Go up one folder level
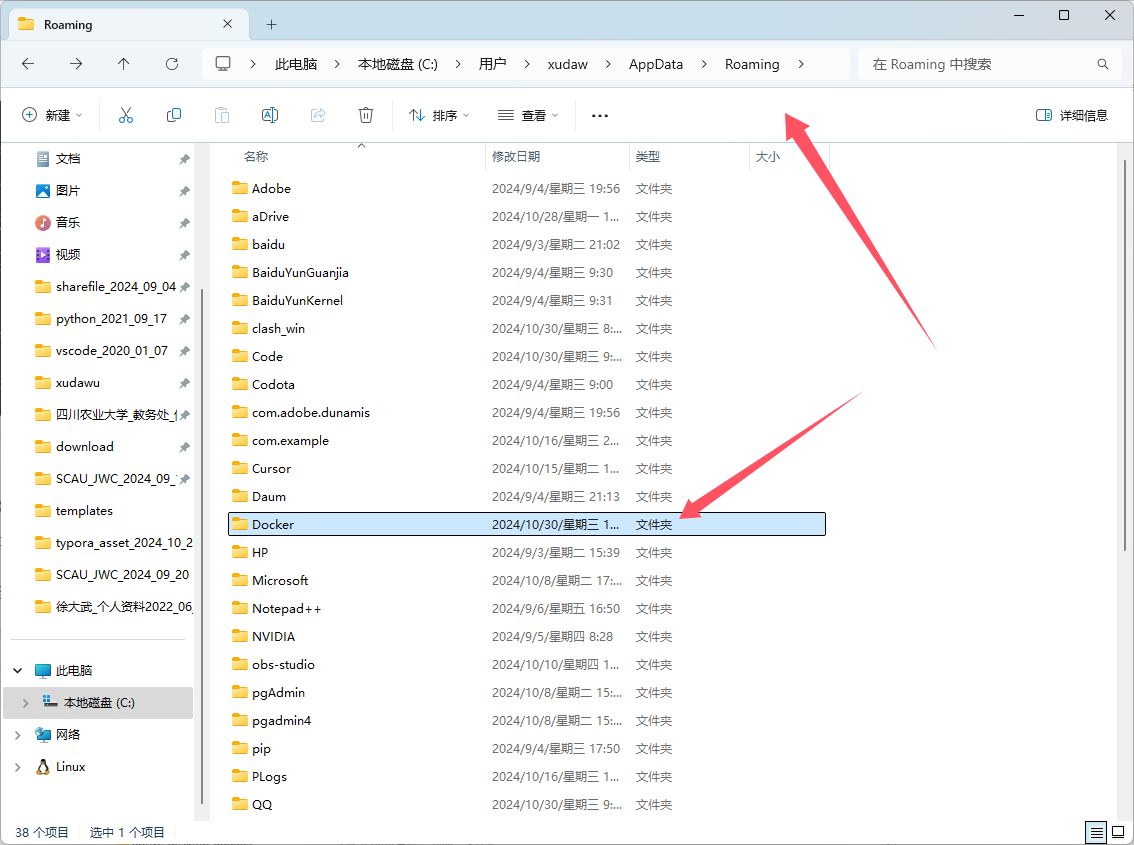This screenshot has height=845, width=1134. pos(124,64)
